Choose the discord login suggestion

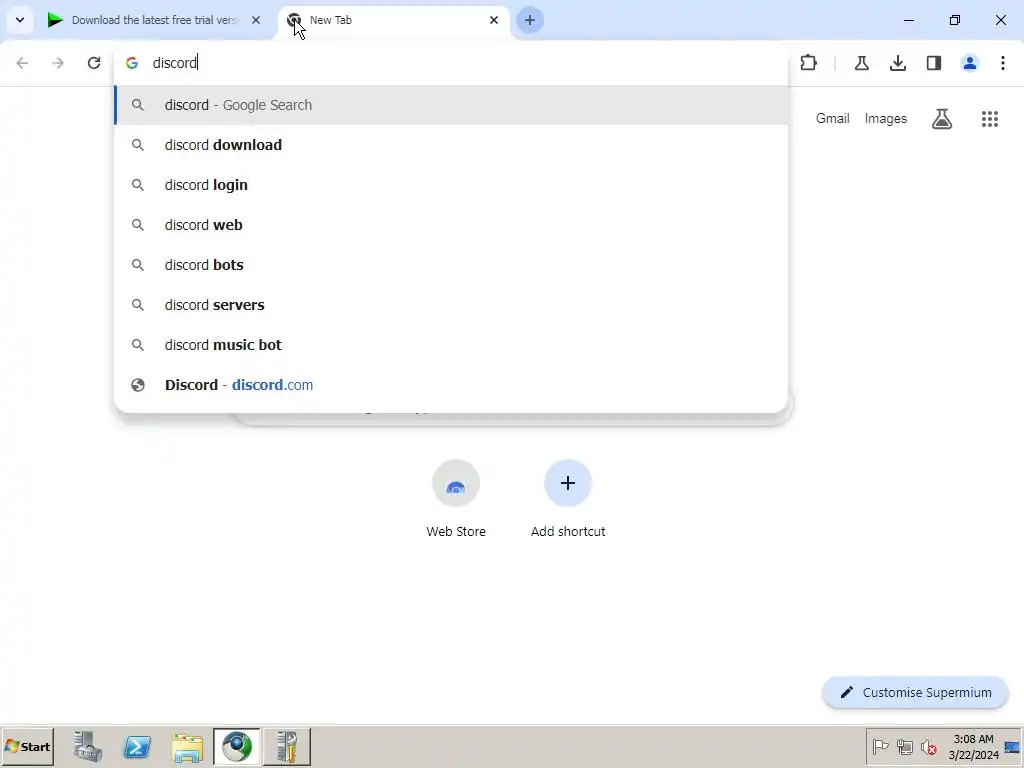click(451, 185)
